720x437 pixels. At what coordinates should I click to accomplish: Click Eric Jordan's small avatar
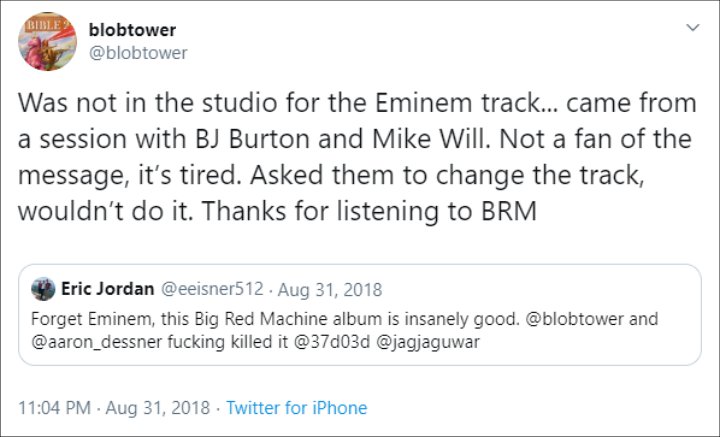[x=43, y=289]
